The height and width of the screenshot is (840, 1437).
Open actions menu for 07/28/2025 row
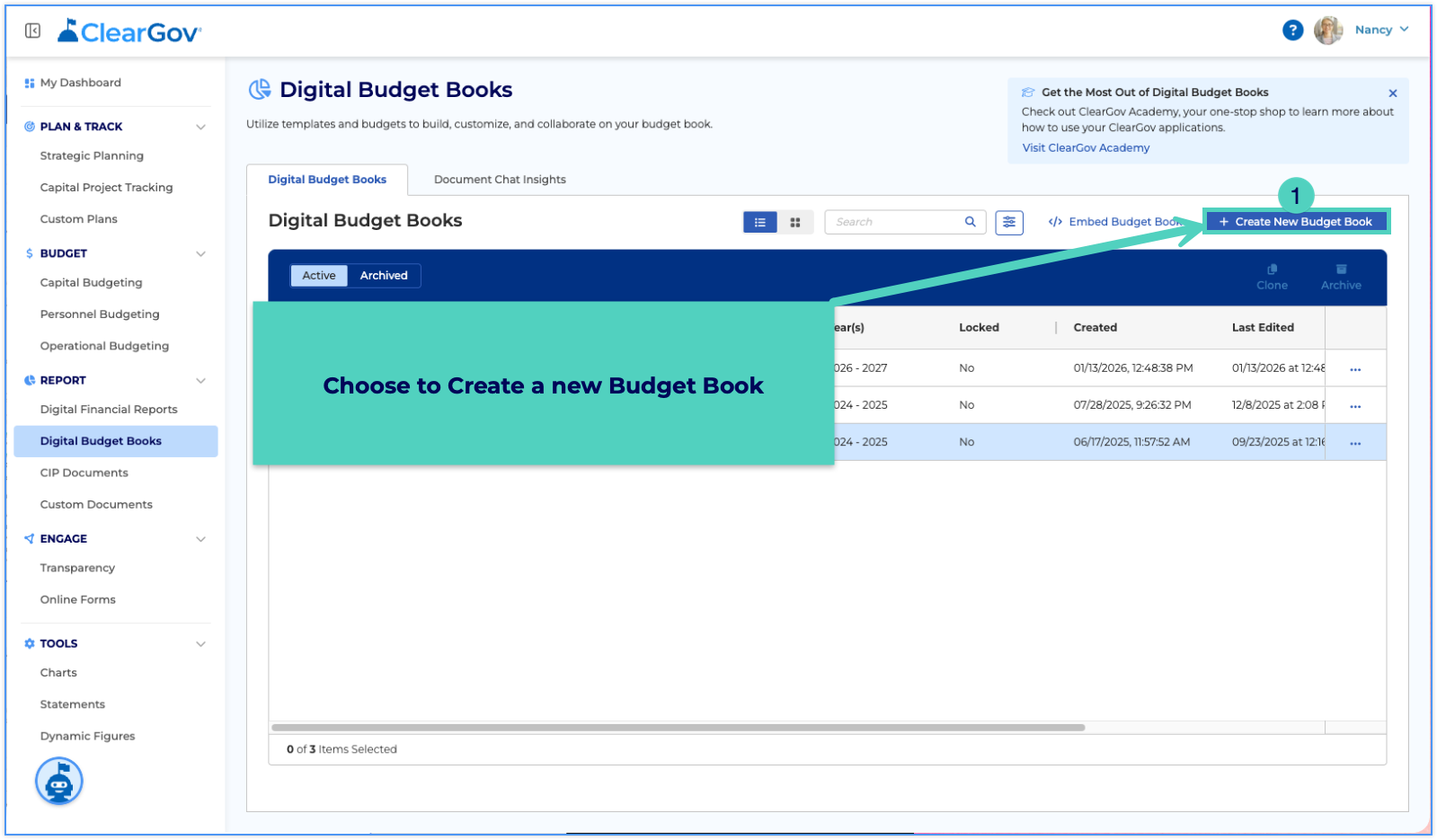[x=1355, y=406]
